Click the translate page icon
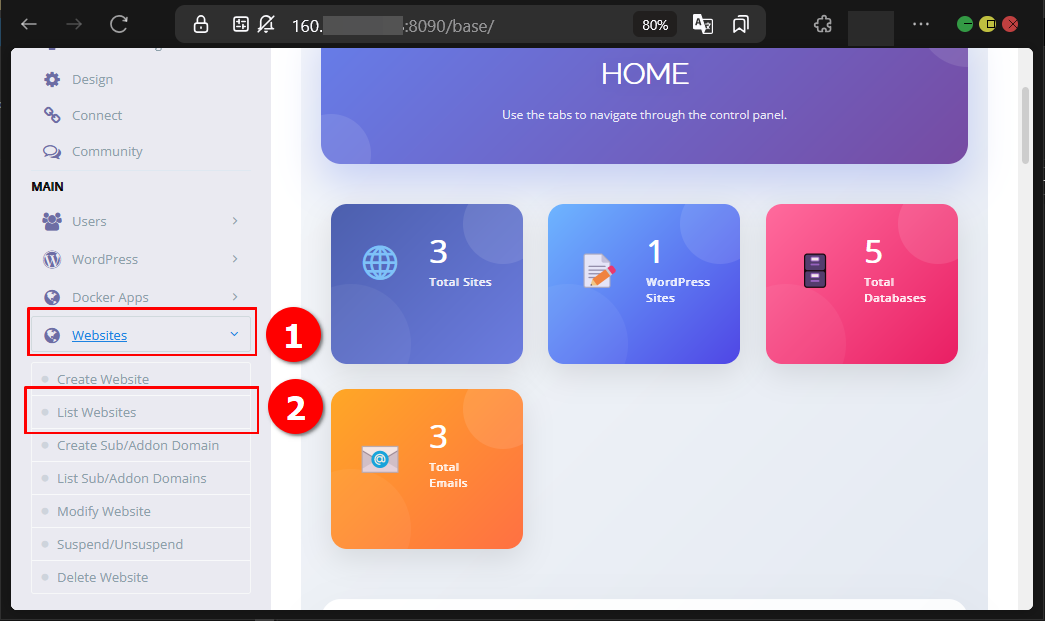The height and width of the screenshot is (621, 1045). point(703,25)
